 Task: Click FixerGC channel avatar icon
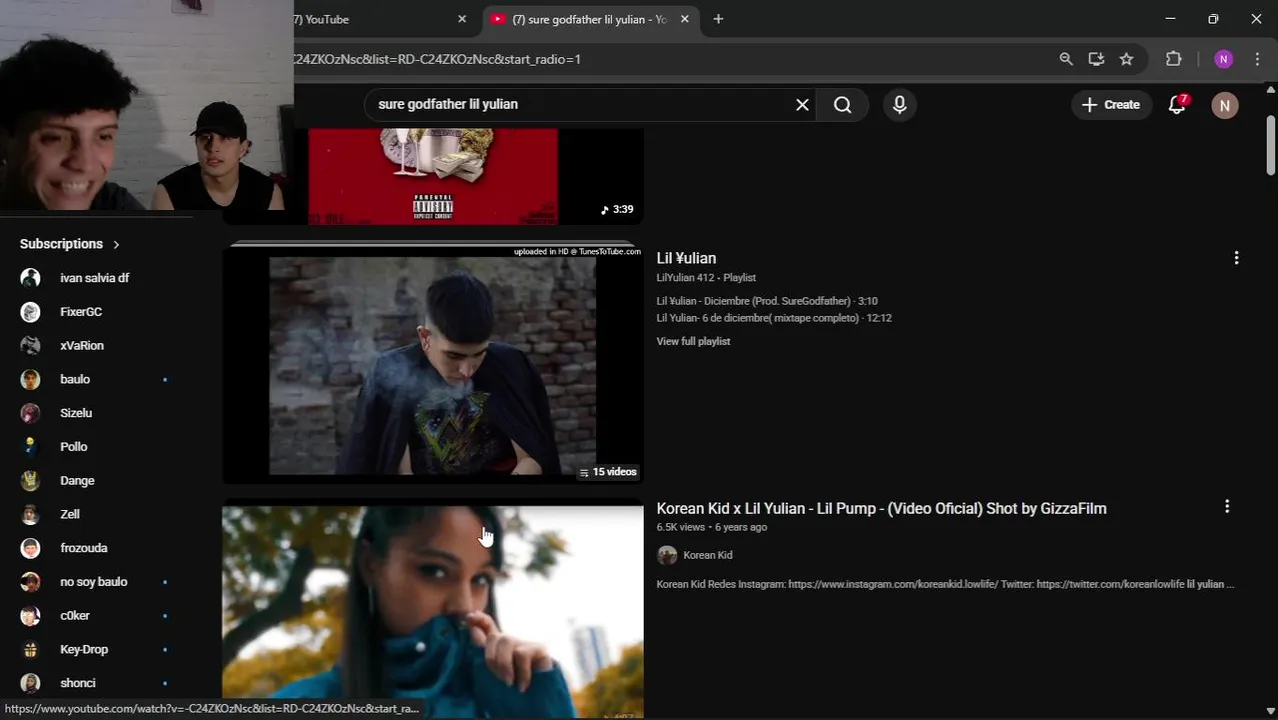coord(31,312)
